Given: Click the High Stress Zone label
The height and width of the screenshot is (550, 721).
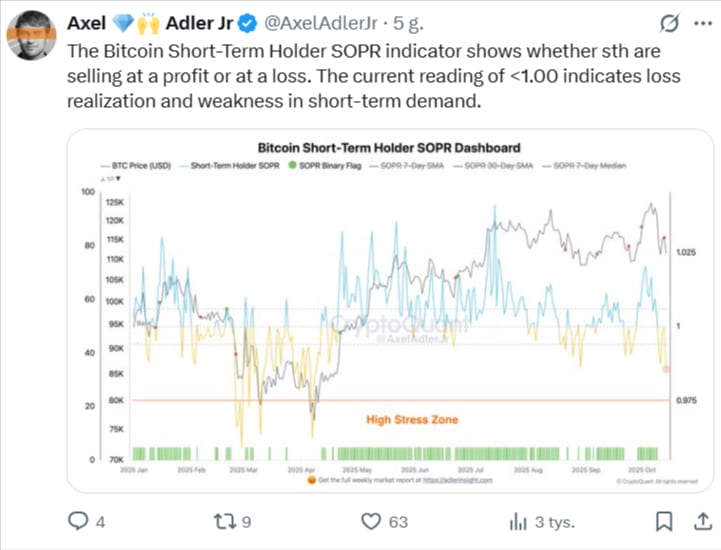Looking at the screenshot, I should click(x=412, y=420).
